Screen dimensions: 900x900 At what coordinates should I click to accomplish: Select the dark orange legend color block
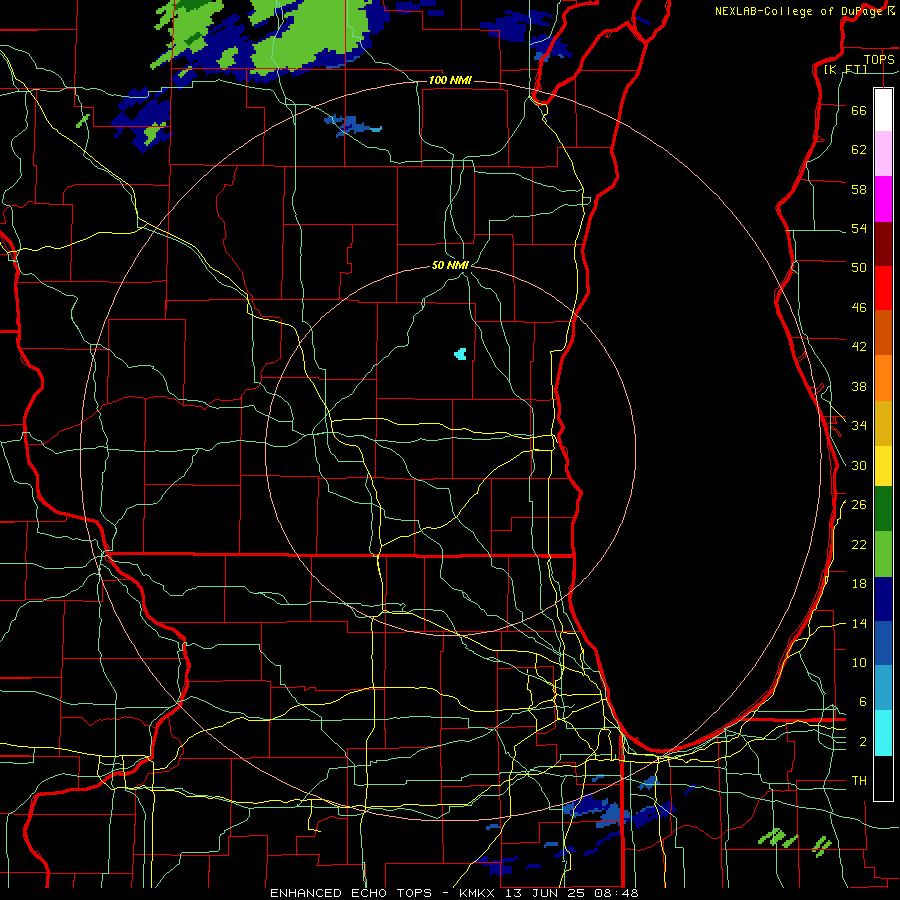click(883, 332)
